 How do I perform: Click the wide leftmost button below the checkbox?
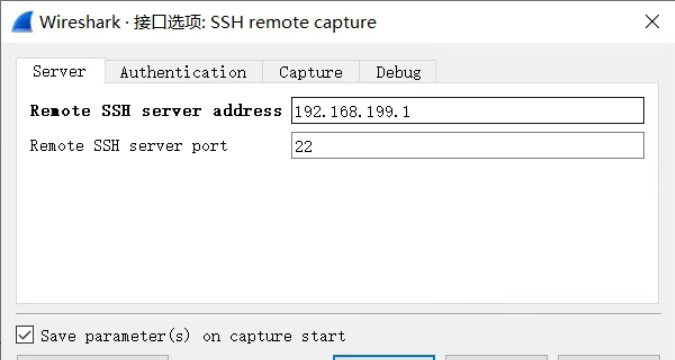93,357
